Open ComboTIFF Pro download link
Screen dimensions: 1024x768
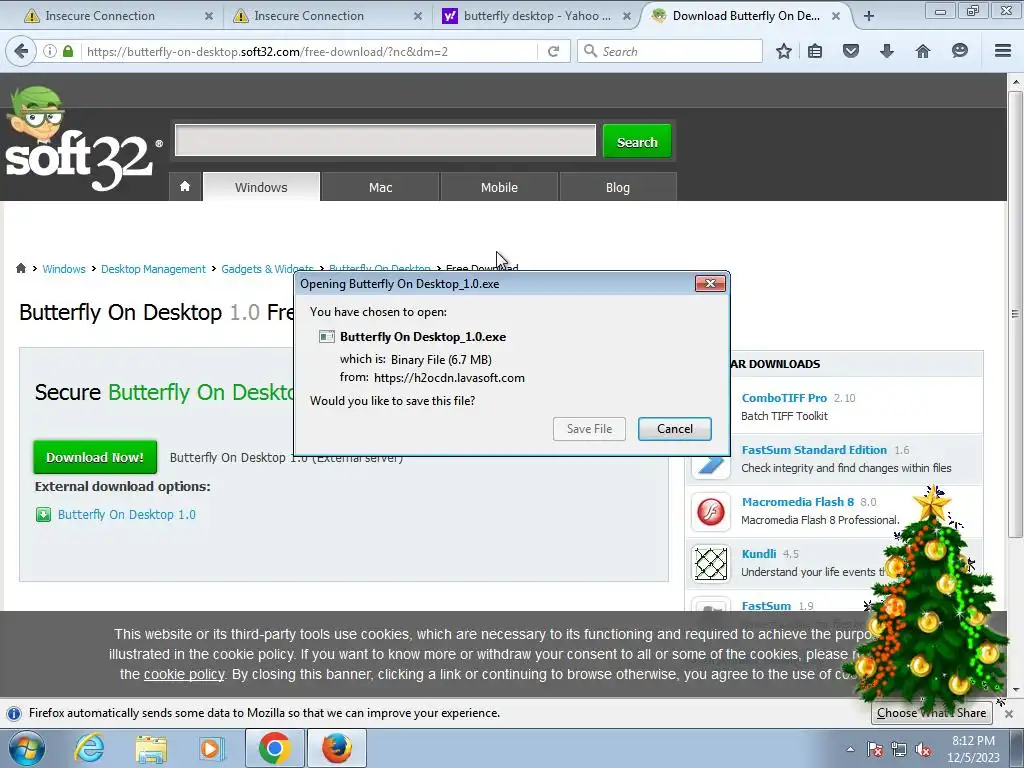tap(784, 398)
